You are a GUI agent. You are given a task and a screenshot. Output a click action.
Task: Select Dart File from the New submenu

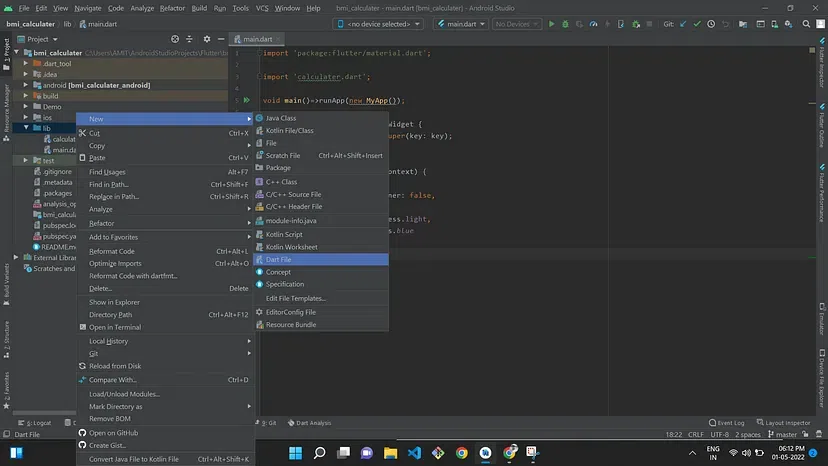click(x=279, y=259)
